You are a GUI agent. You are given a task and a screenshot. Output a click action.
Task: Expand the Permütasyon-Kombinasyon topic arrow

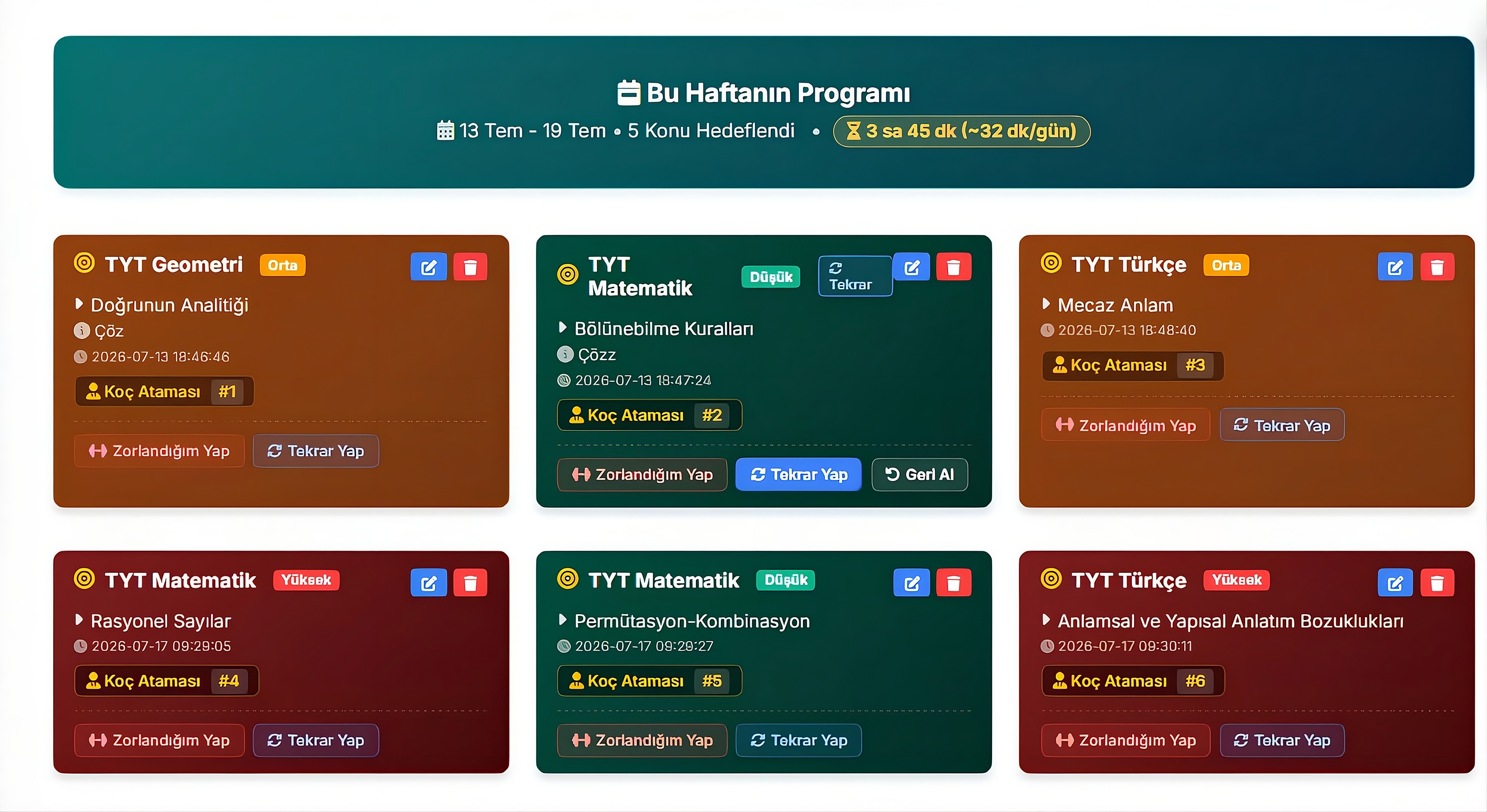[562, 620]
